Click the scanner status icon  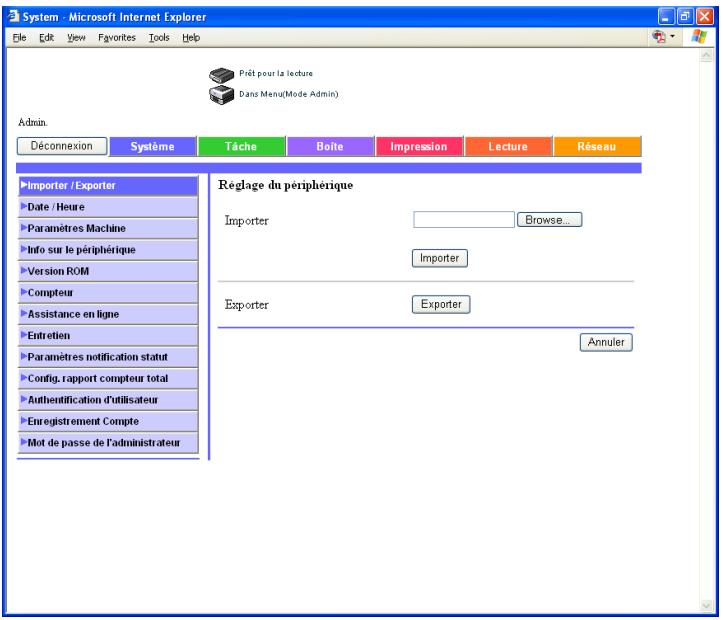(221, 74)
